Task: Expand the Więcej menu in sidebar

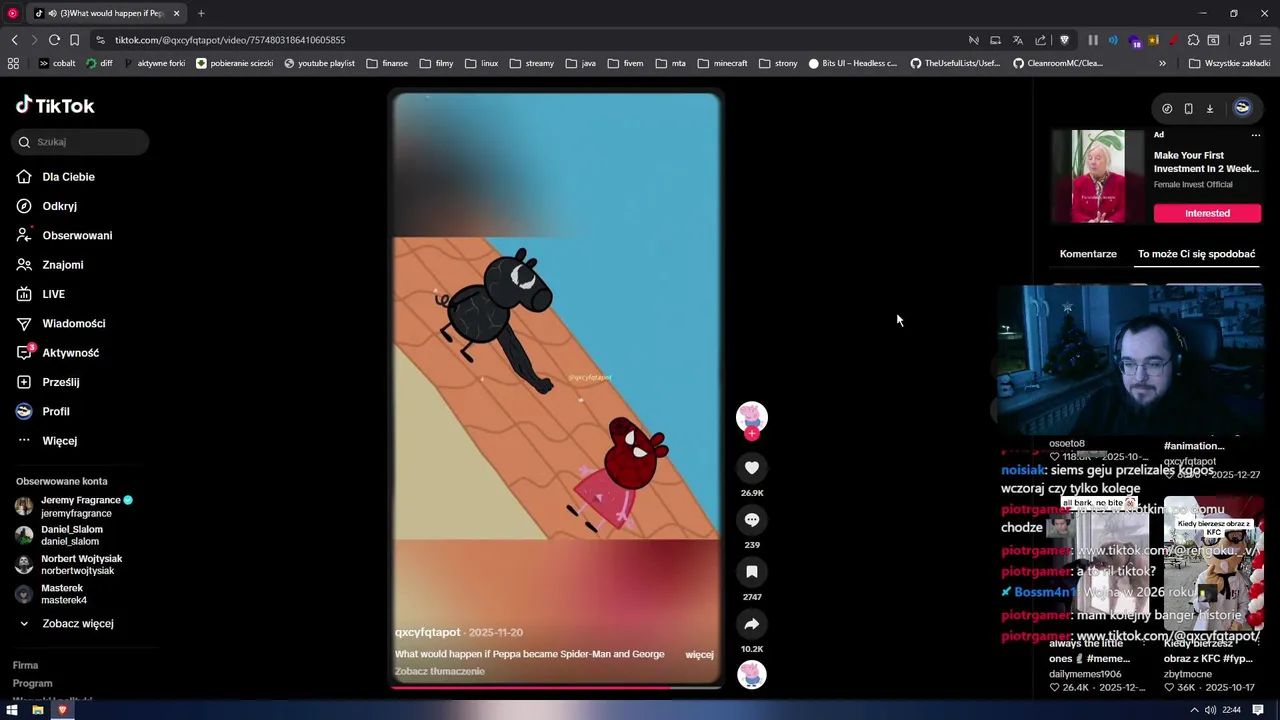Action: pos(59,441)
